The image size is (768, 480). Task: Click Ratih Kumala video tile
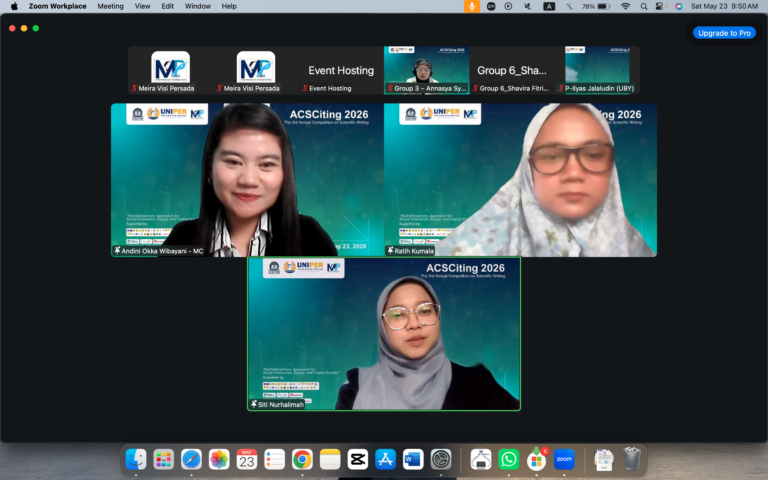tap(520, 180)
